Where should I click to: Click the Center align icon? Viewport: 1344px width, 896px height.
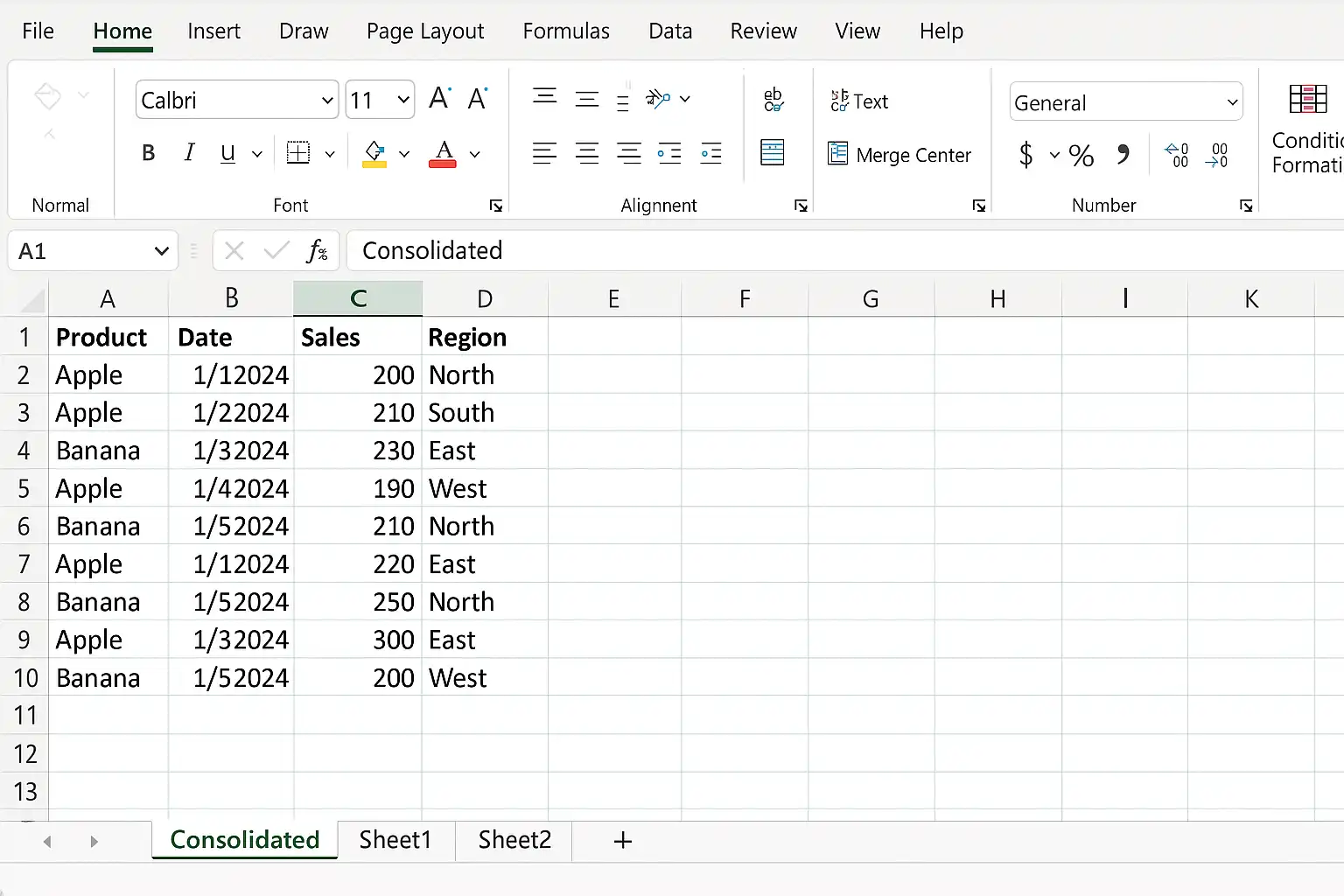[587, 154]
